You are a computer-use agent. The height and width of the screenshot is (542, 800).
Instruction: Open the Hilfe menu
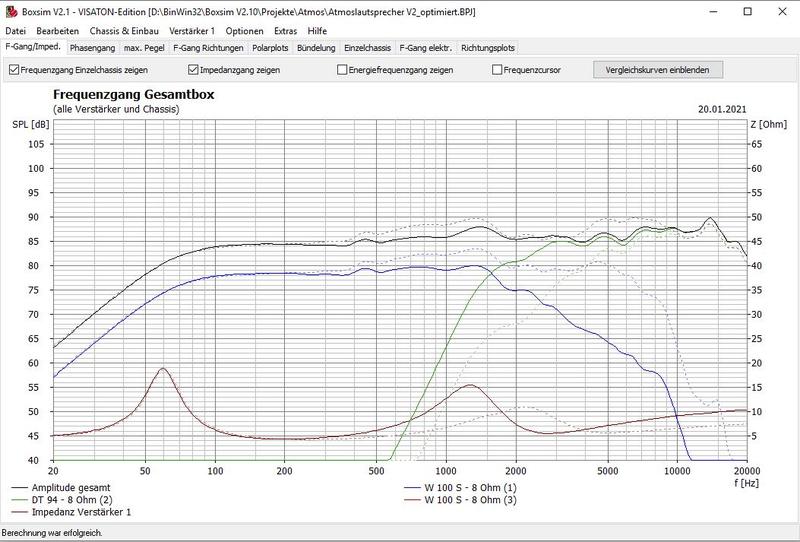(x=317, y=31)
